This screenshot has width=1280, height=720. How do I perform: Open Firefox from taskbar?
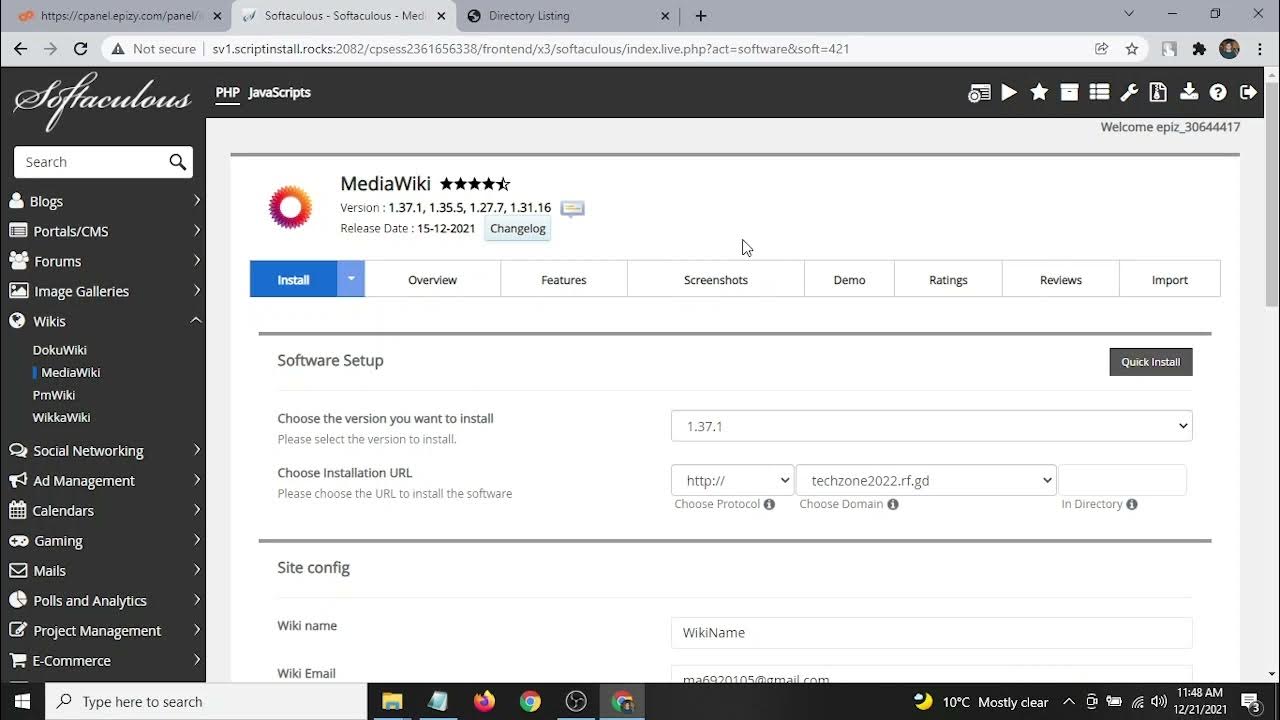(x=484, y=702)
